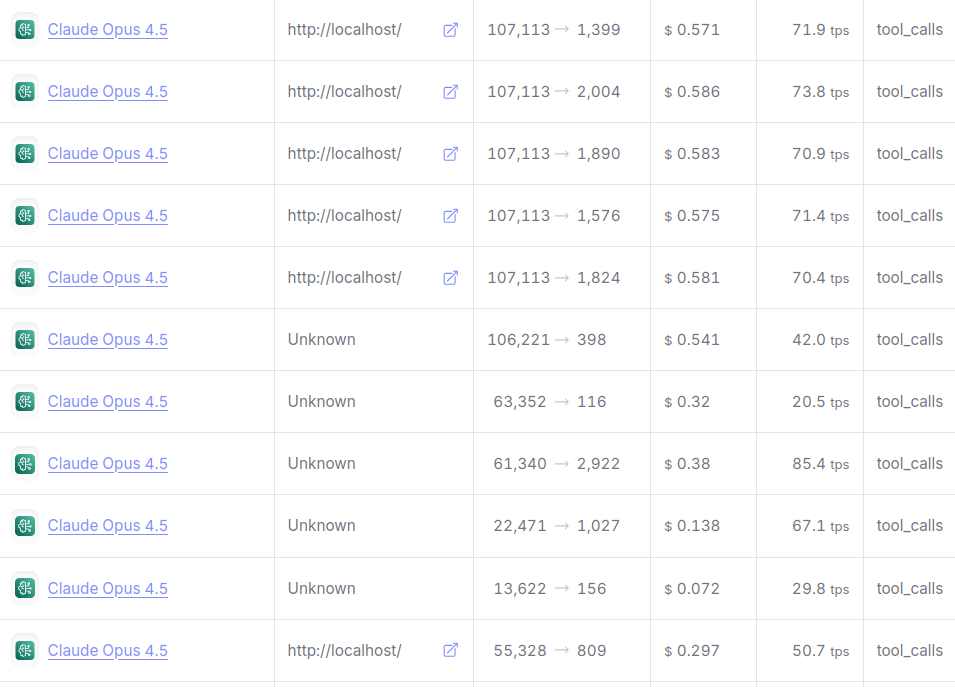Click the speed value 20.5 tps
The height and width of the screenshot is (687, 955).
click(820, 402)
